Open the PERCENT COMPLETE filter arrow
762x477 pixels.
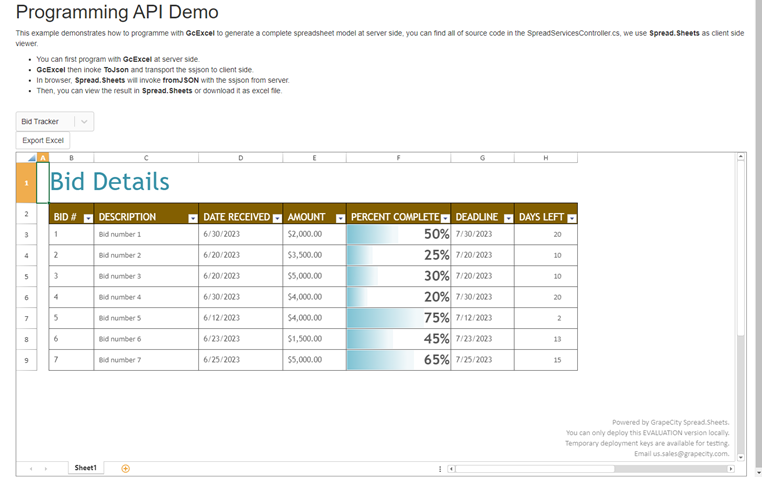[x=445, y=219]
